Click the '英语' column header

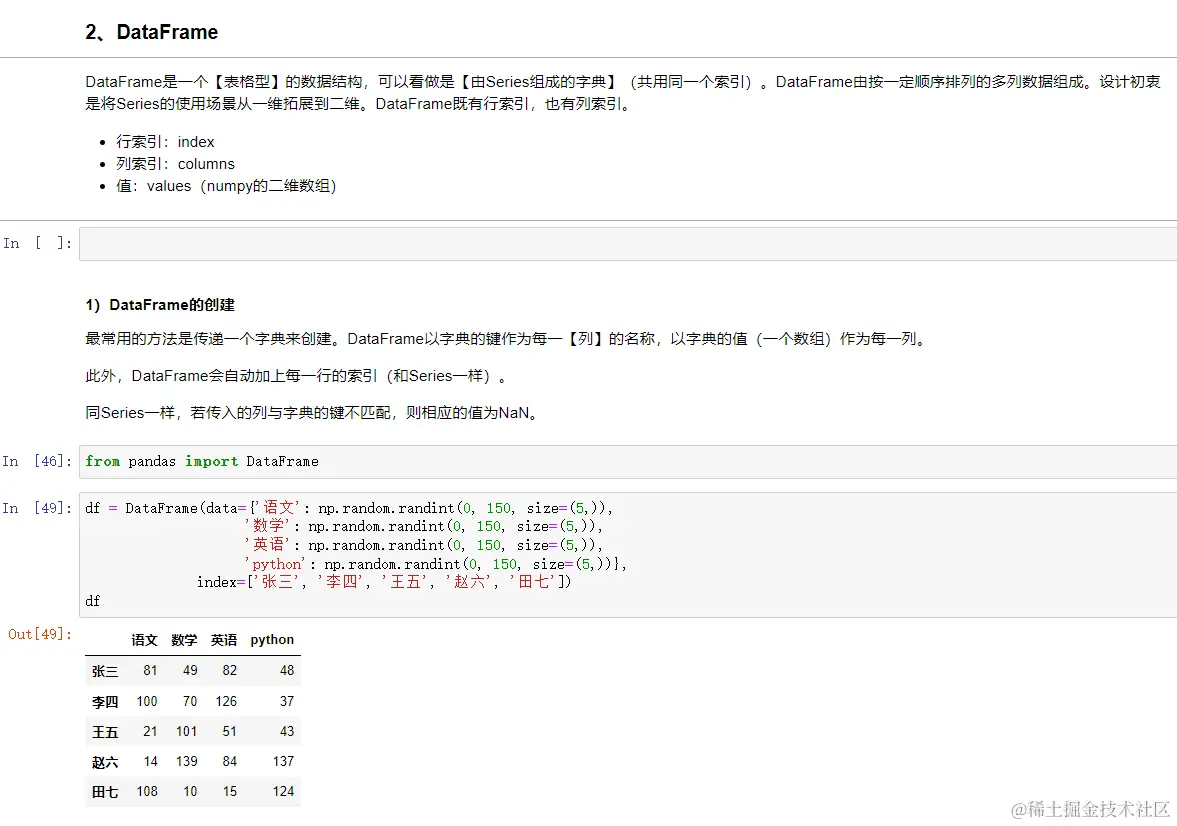[x=224, y=640]
